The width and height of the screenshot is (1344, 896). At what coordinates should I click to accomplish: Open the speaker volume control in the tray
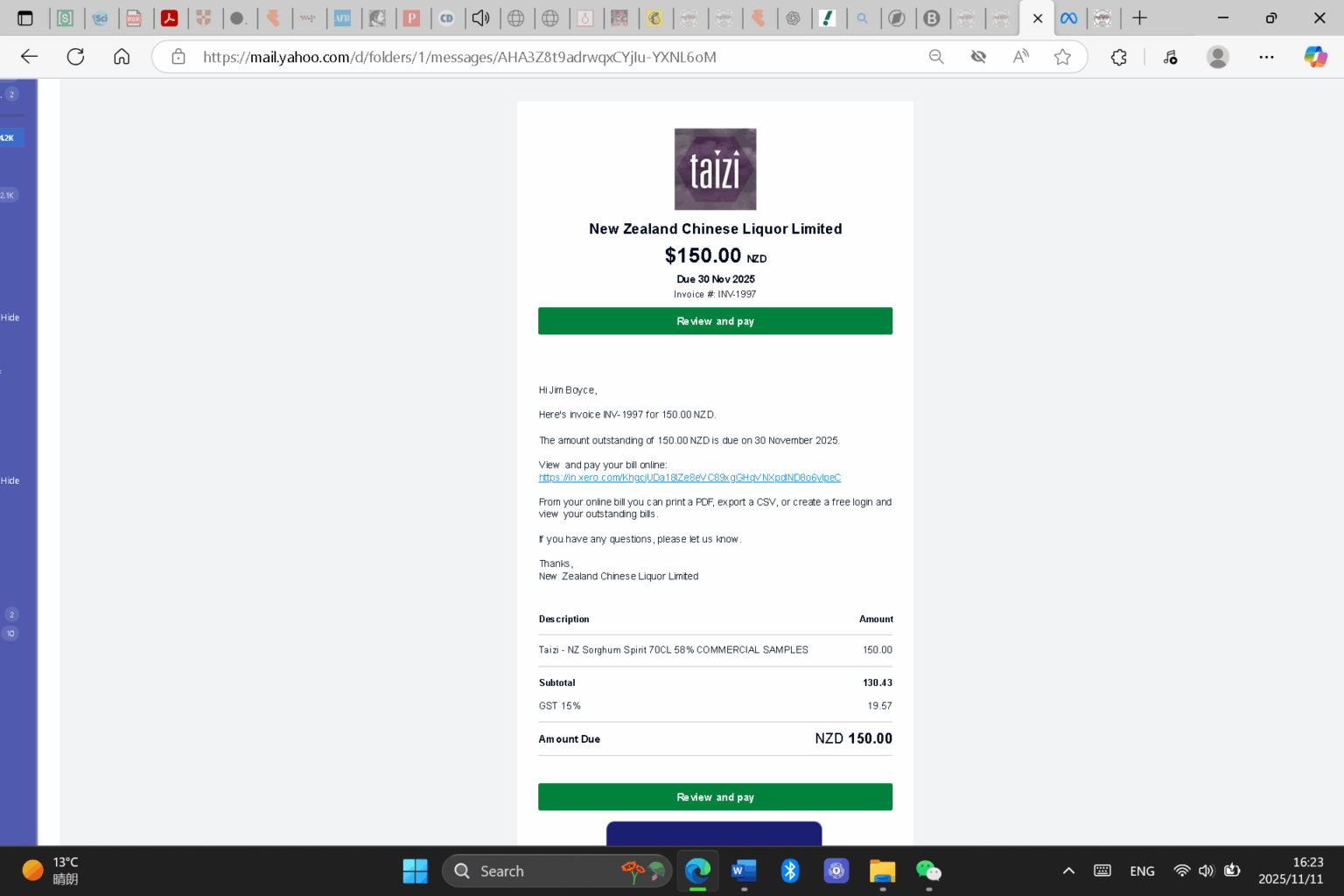1207,871
